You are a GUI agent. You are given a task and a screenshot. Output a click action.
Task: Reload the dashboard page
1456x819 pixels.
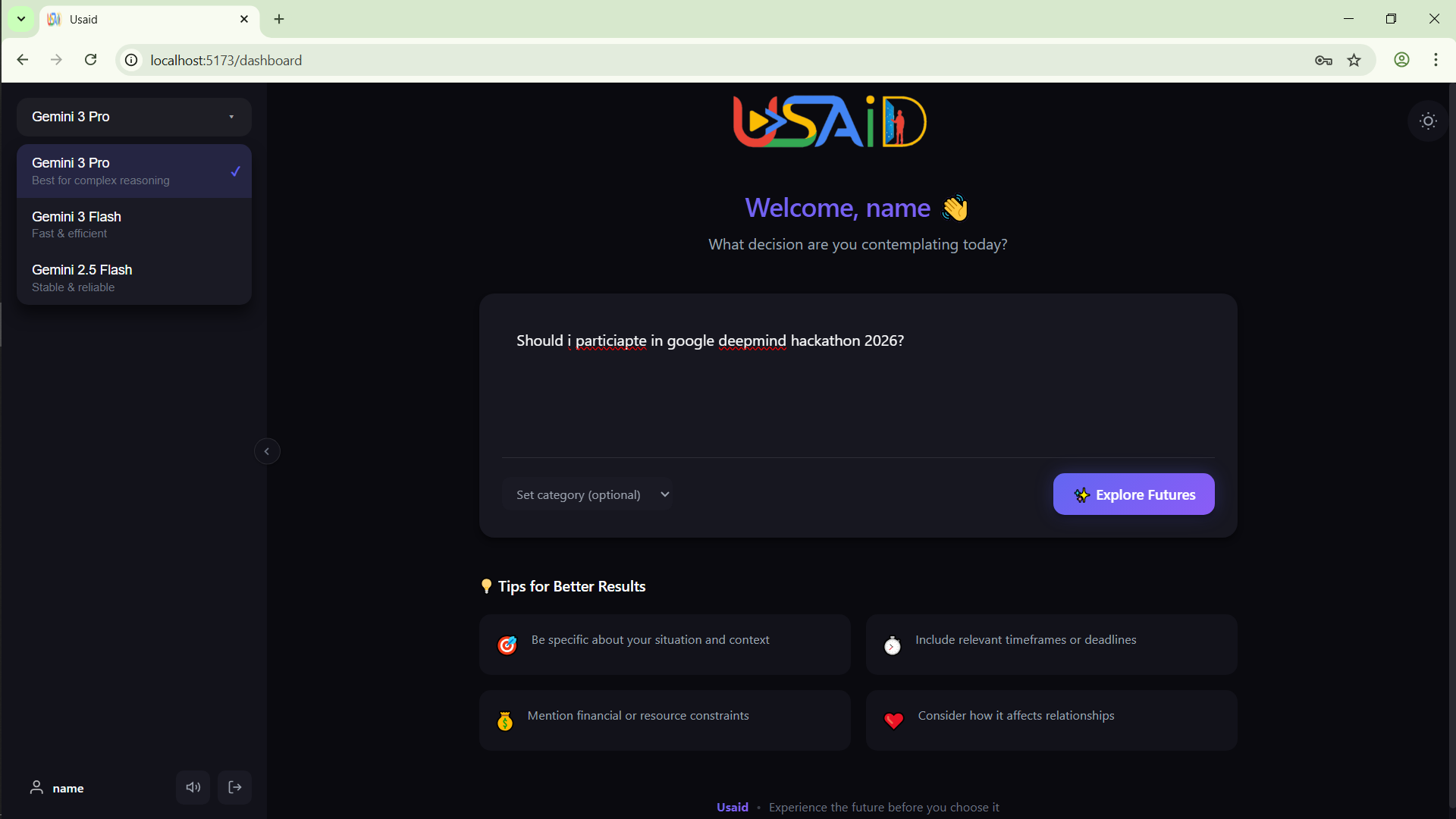pyautogui.click(x=91, y=60)
